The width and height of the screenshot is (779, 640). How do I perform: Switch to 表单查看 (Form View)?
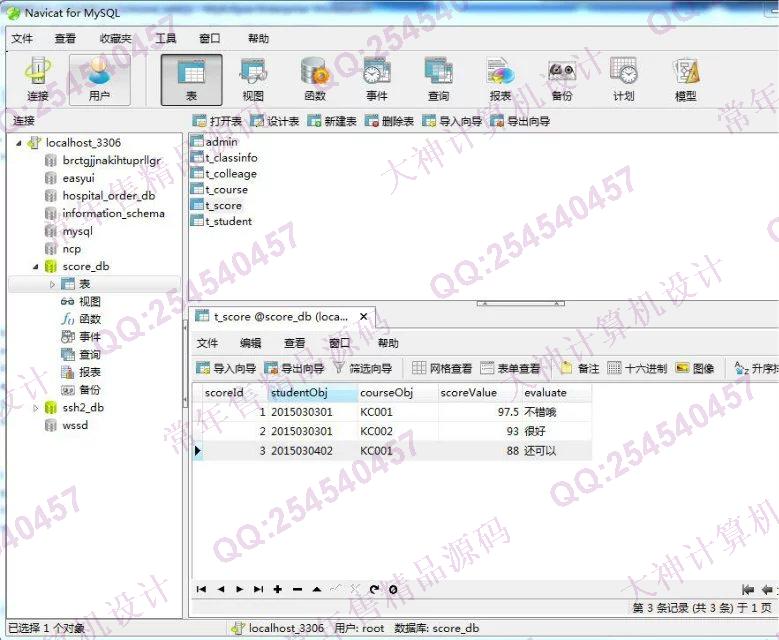[510, 368]
